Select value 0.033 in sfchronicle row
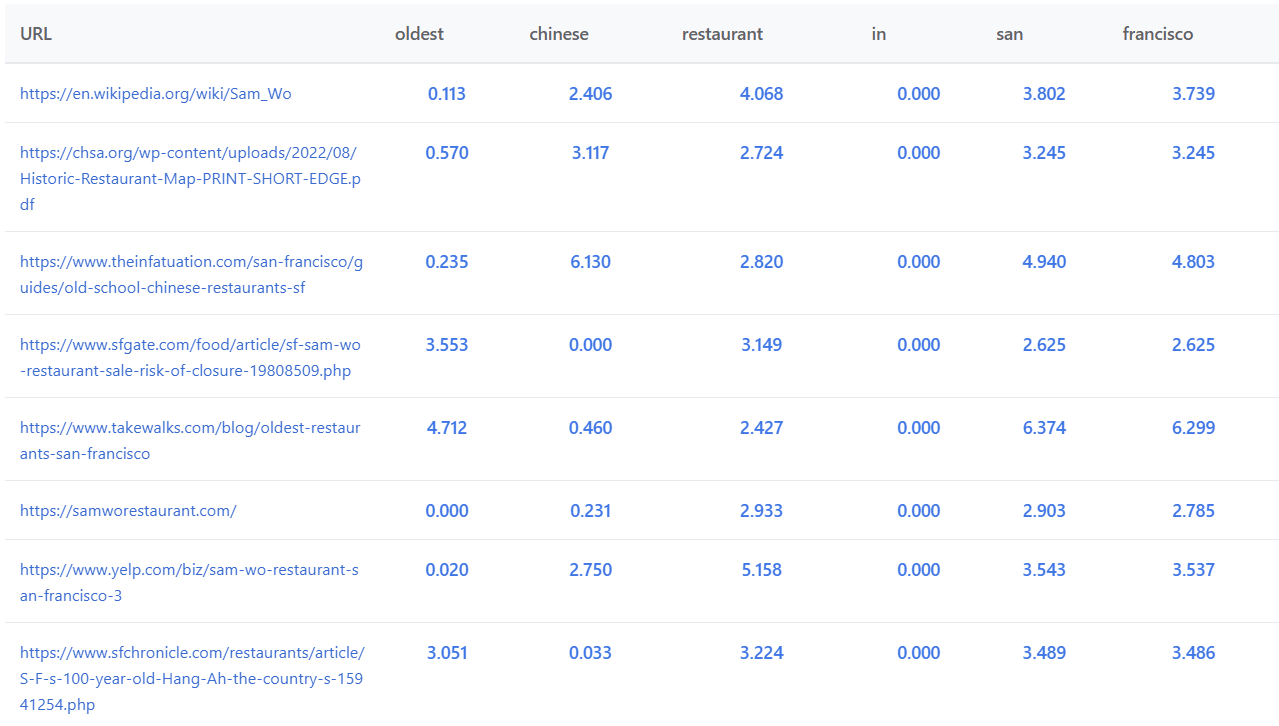This screenshot has width=1279, height=726. click(x=591, y=653)
